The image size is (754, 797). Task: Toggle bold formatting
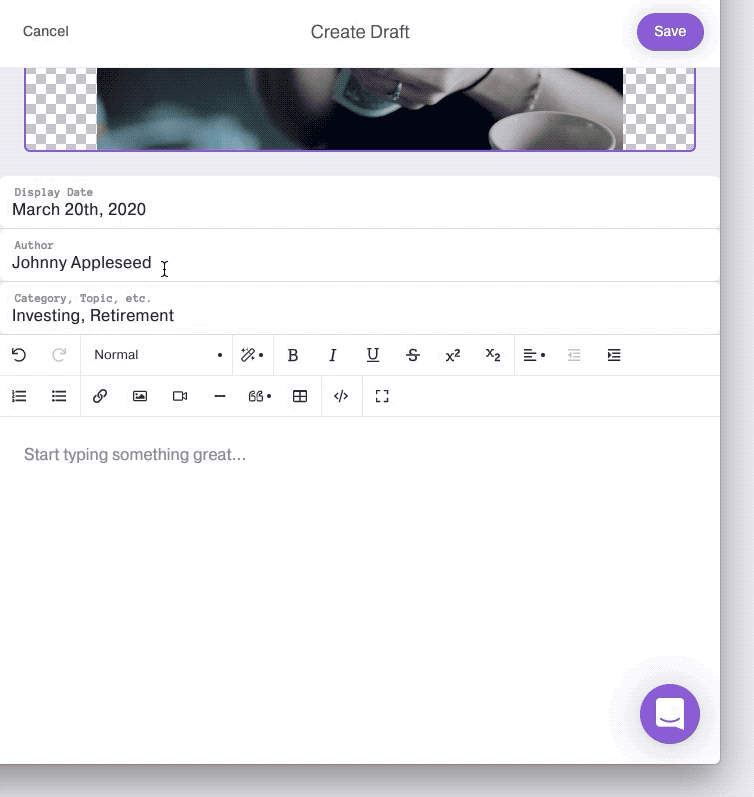click(x=292, y=355)
